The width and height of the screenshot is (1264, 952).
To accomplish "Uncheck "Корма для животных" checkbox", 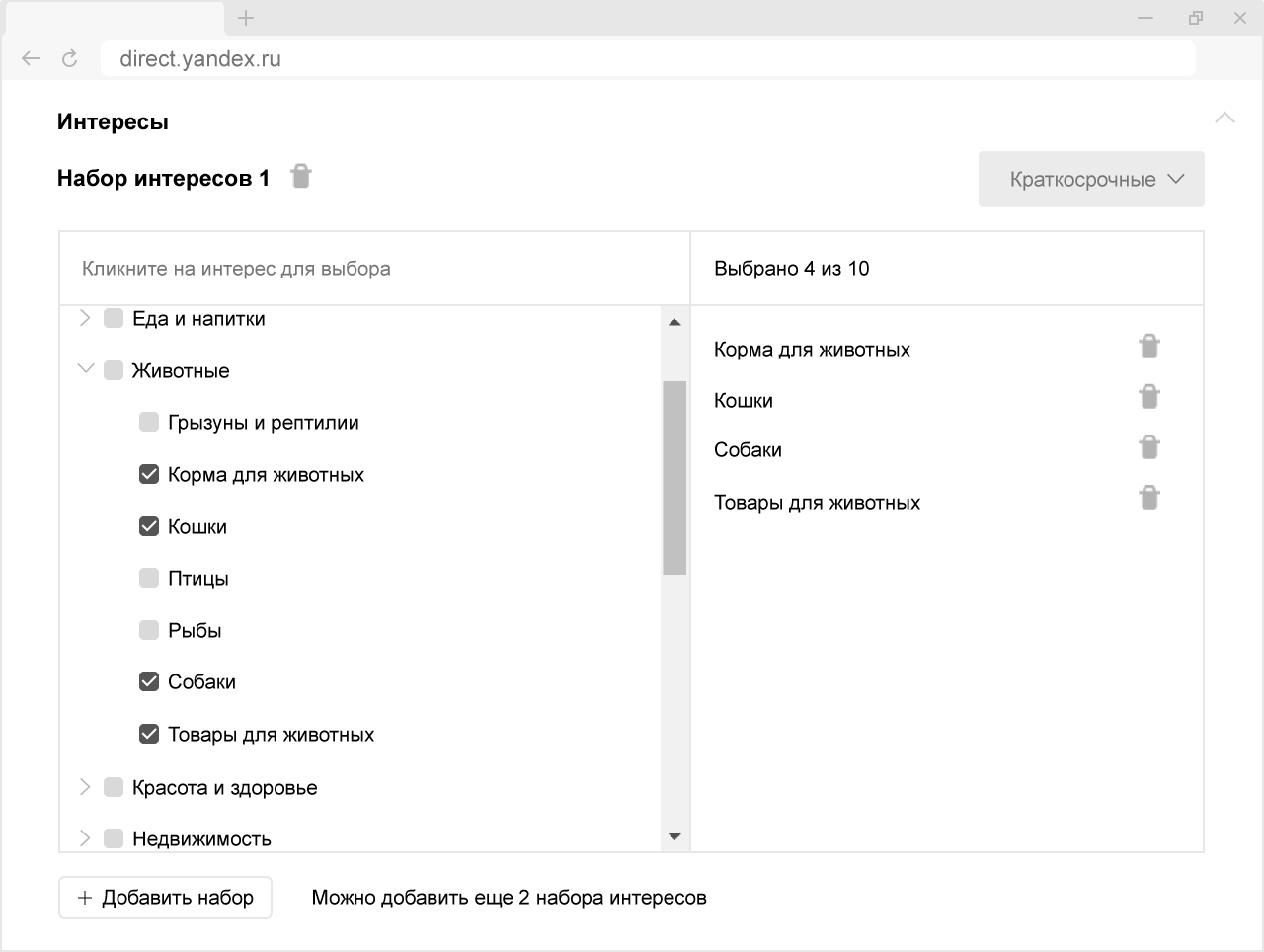I will tap(149, 474).
